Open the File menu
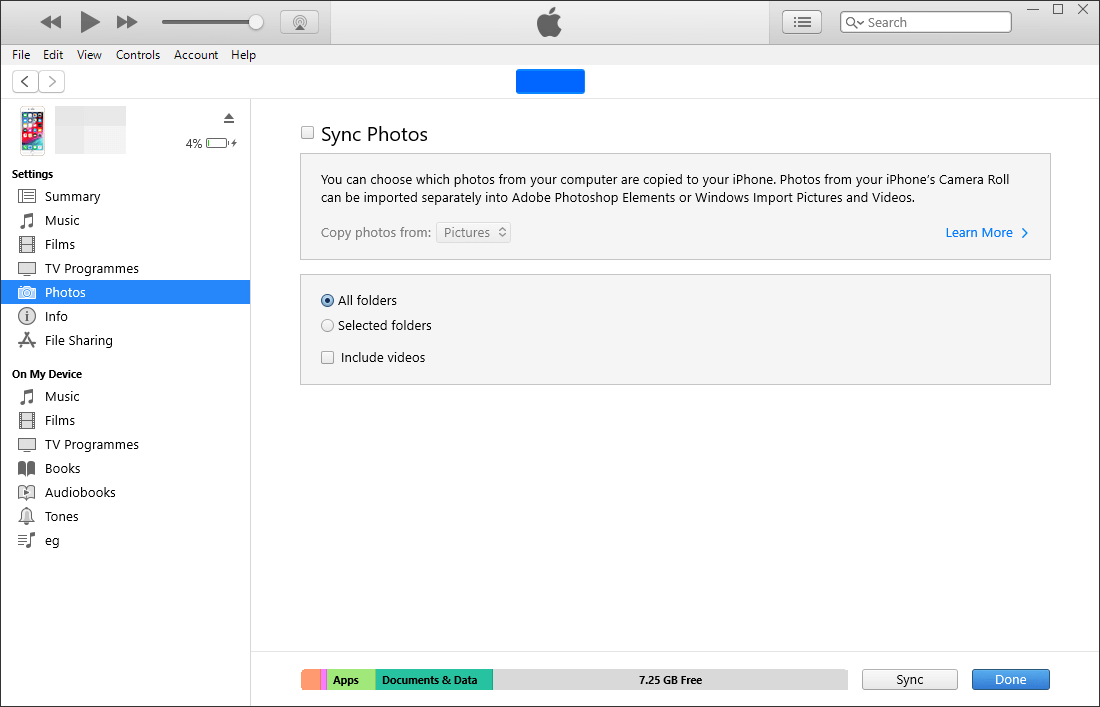 coord(21,55)
